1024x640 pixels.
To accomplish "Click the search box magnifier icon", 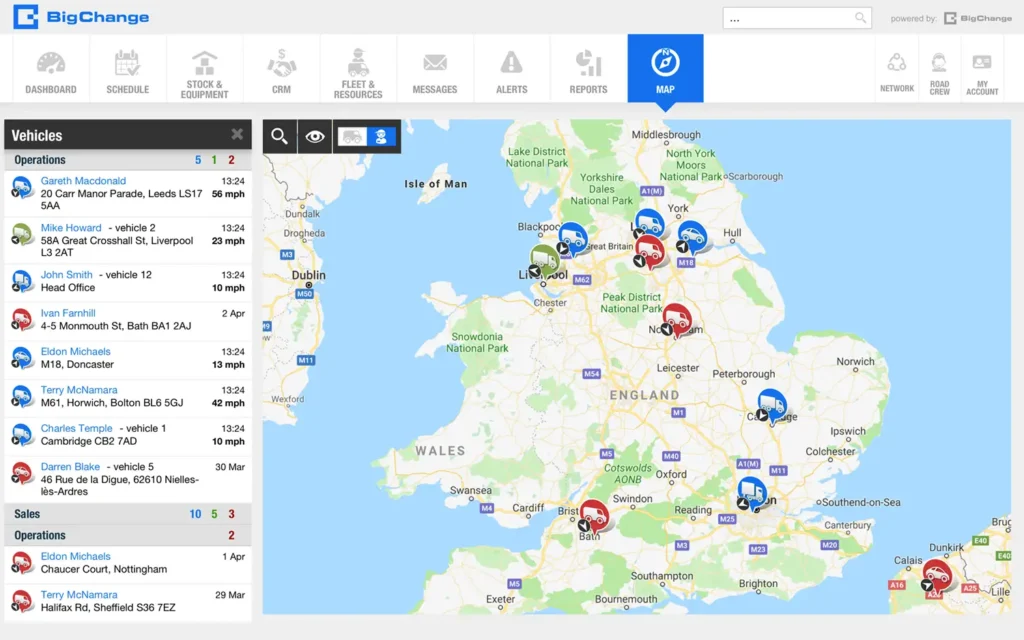I will 861,18.
